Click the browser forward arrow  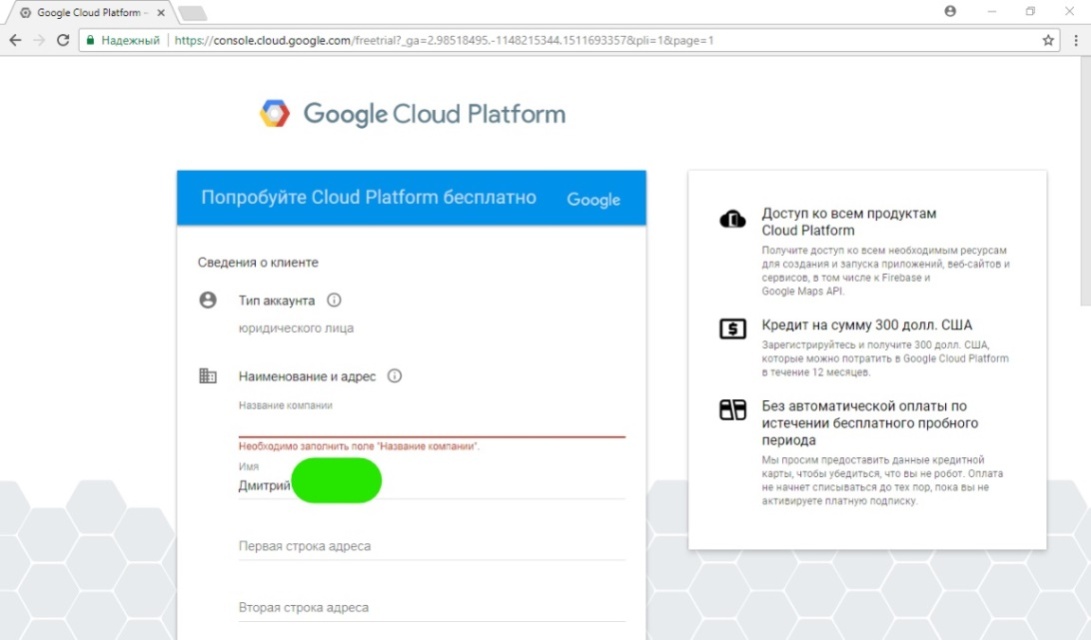point(39,40)
